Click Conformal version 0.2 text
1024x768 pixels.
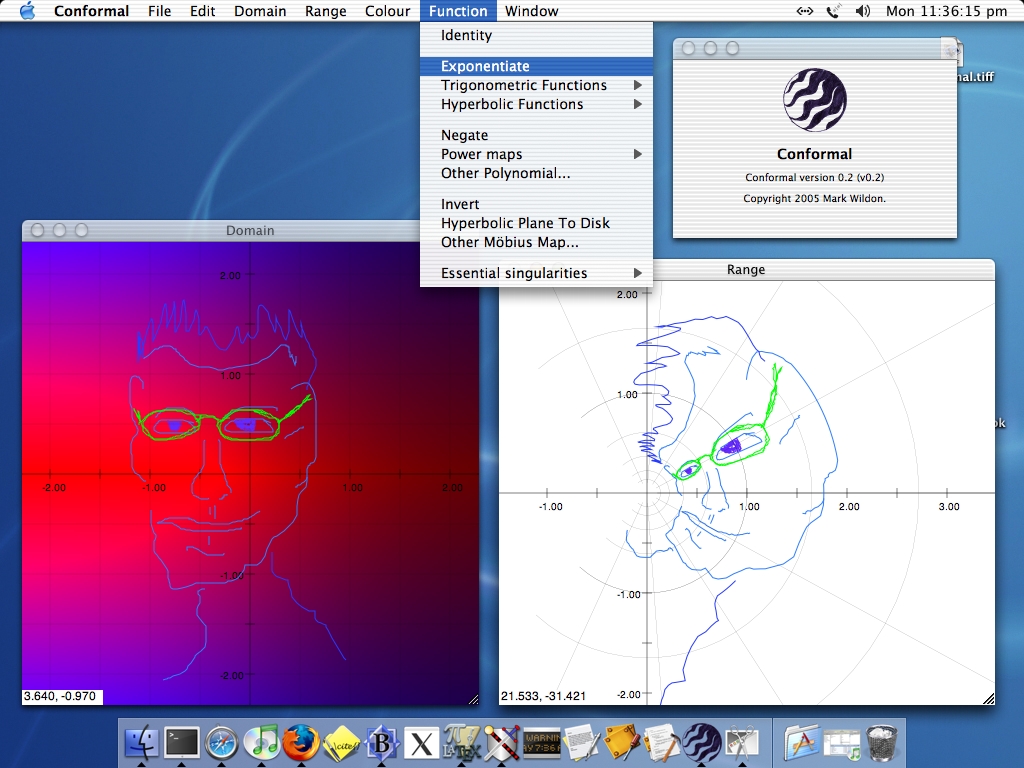tap(814, 177)
